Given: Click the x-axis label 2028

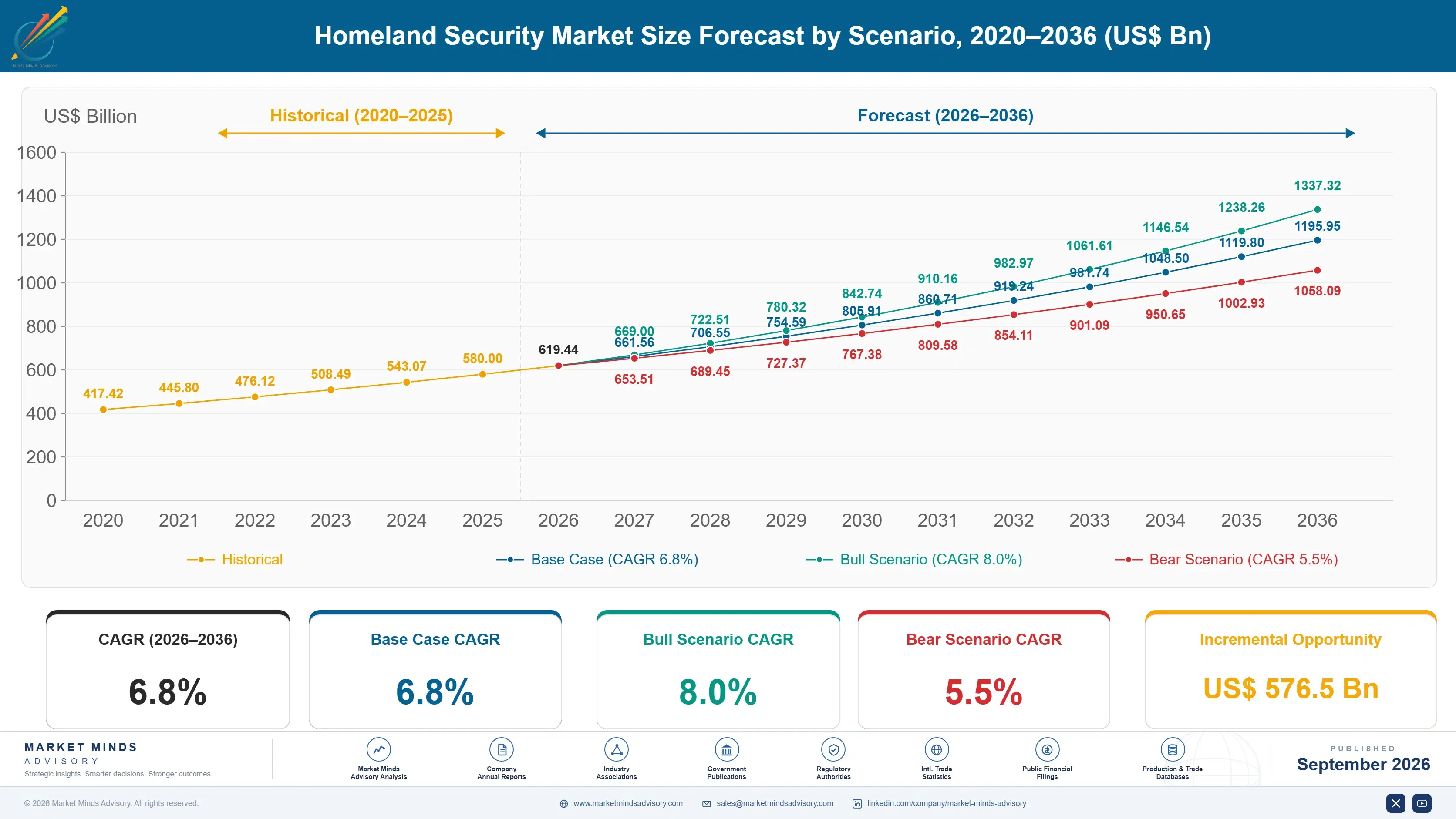Looking at the screenshot, I should 710,520.
